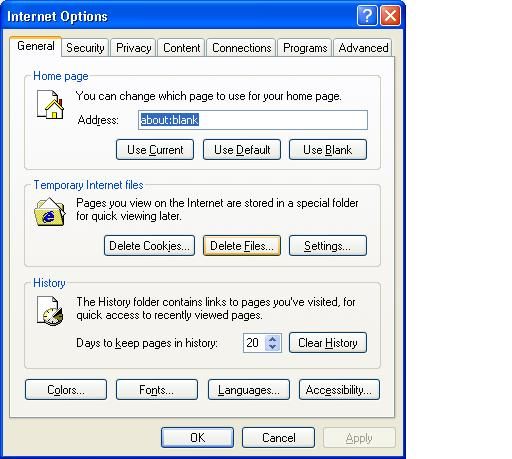Image resolution: width=512 pixels, height=459 pixels.
Task: Switch to the Content tab
Action: pos(182,48)
